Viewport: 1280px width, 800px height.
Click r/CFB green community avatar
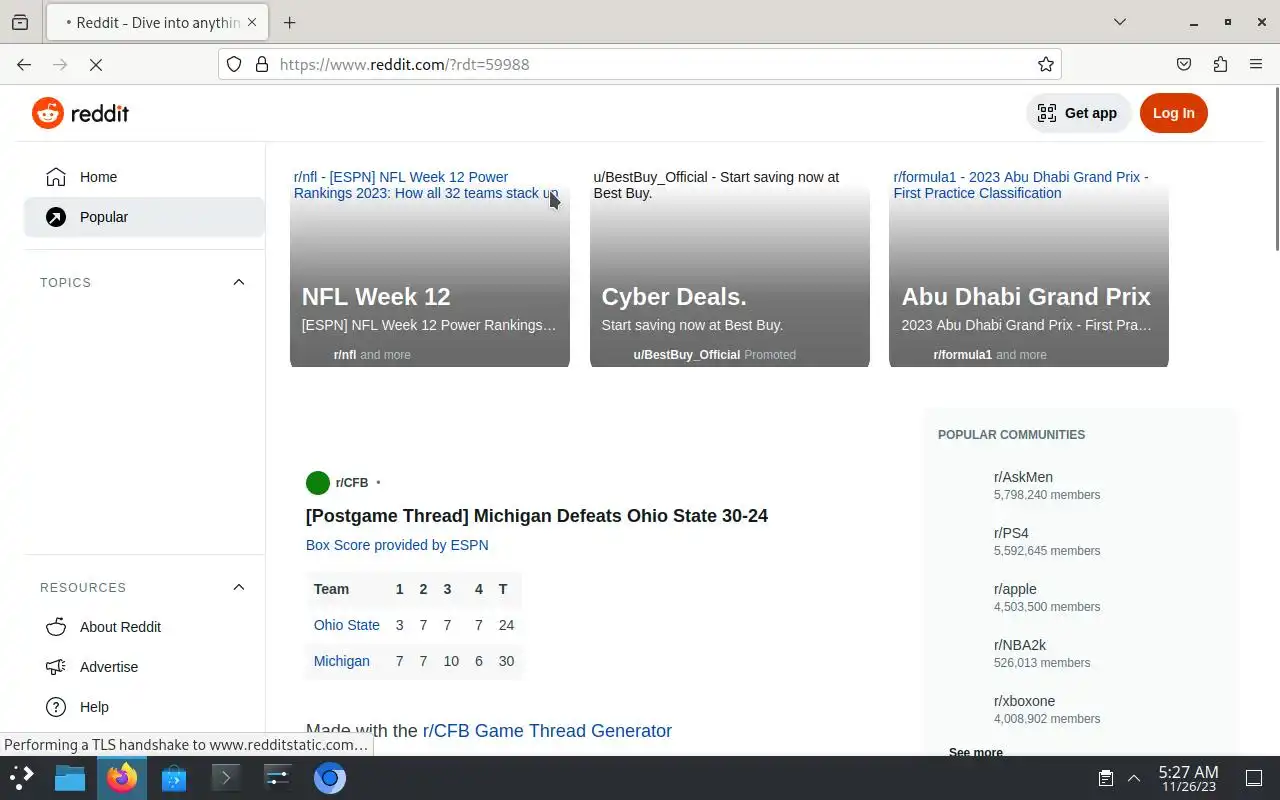(x=318, y=483)
